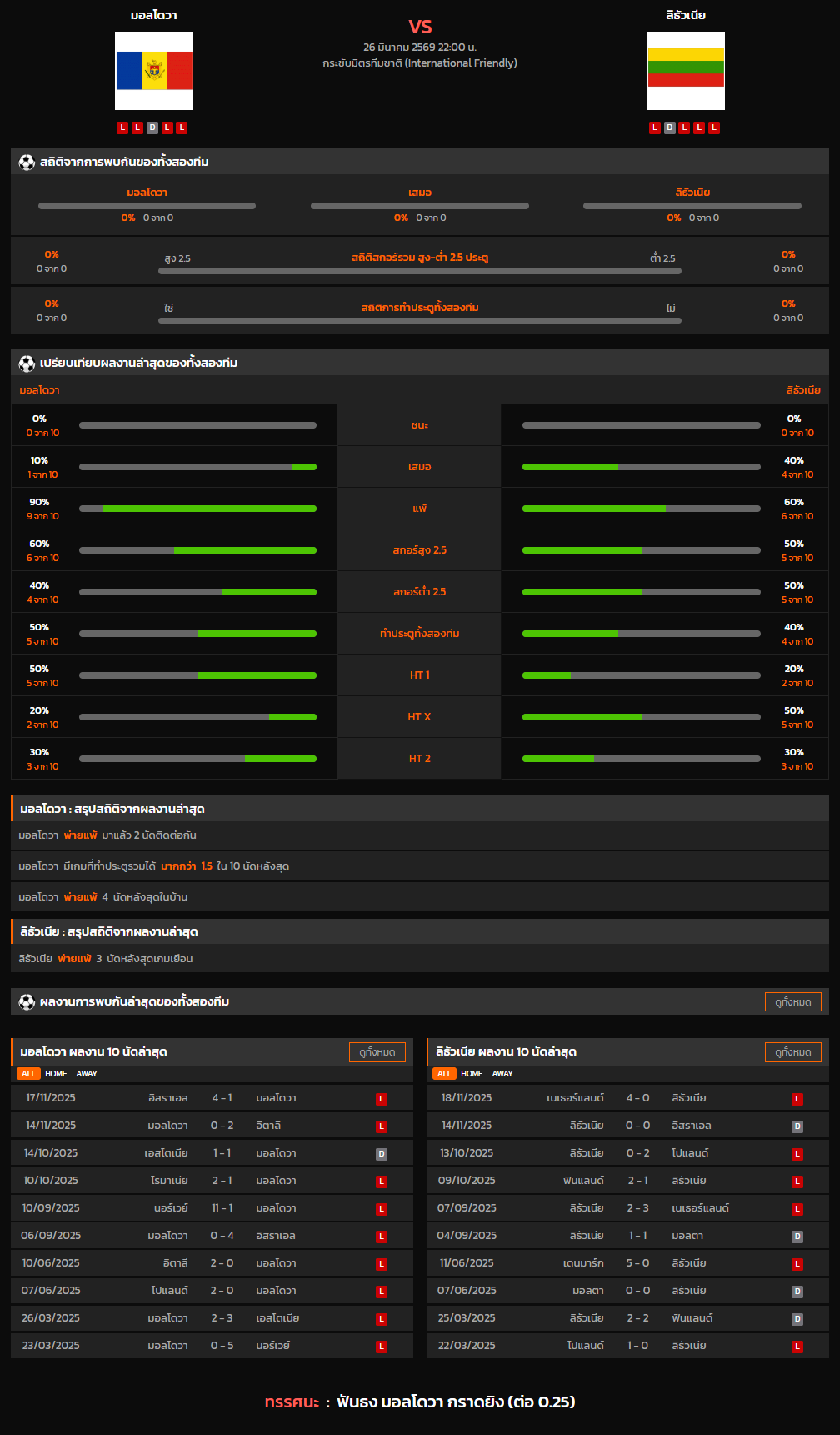Click the Lithuania flag image
This screenshot has width=840, height=1435.
coord(685,71)
